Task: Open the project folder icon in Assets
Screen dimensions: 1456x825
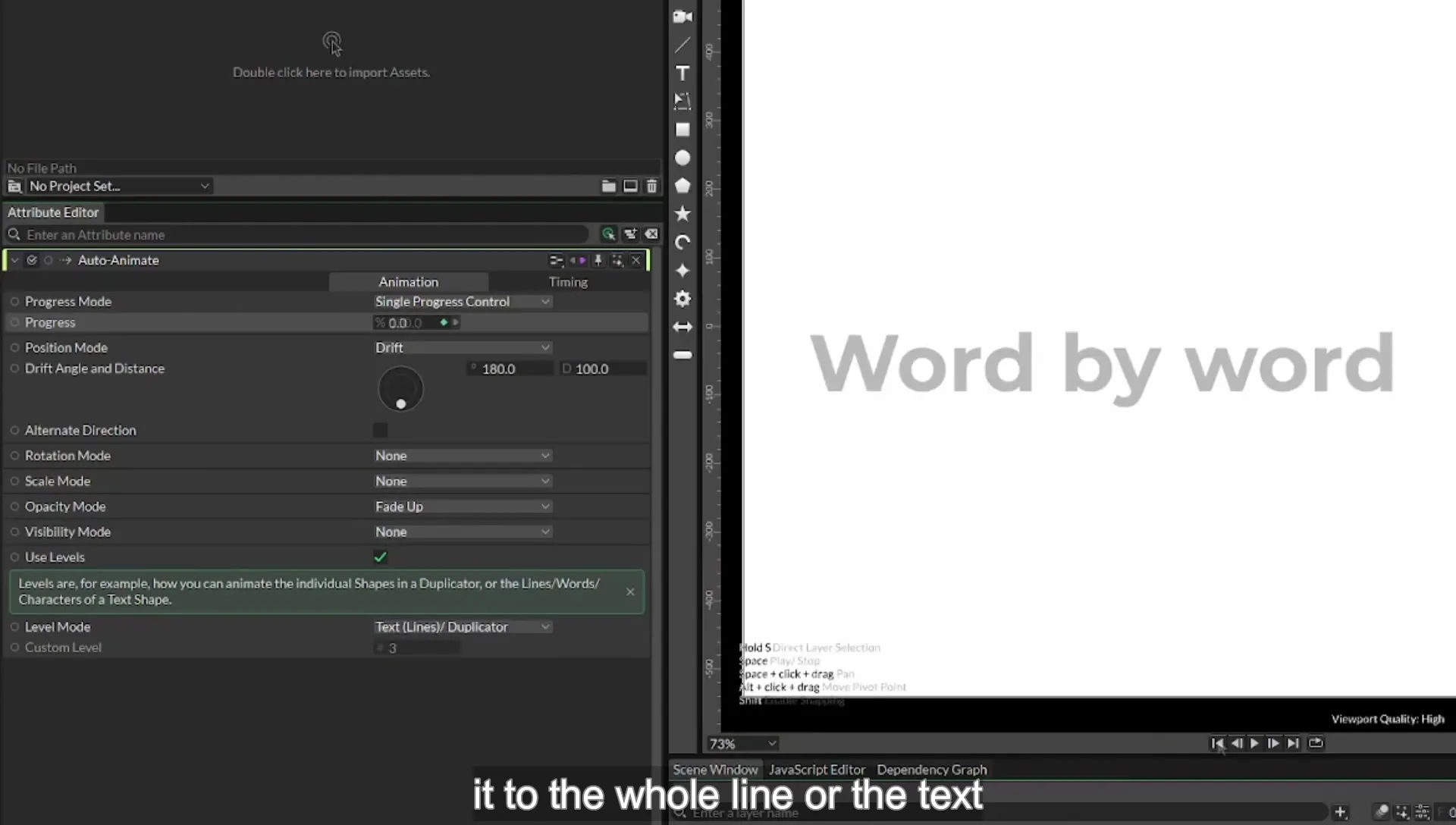Action: pos(608,186)
